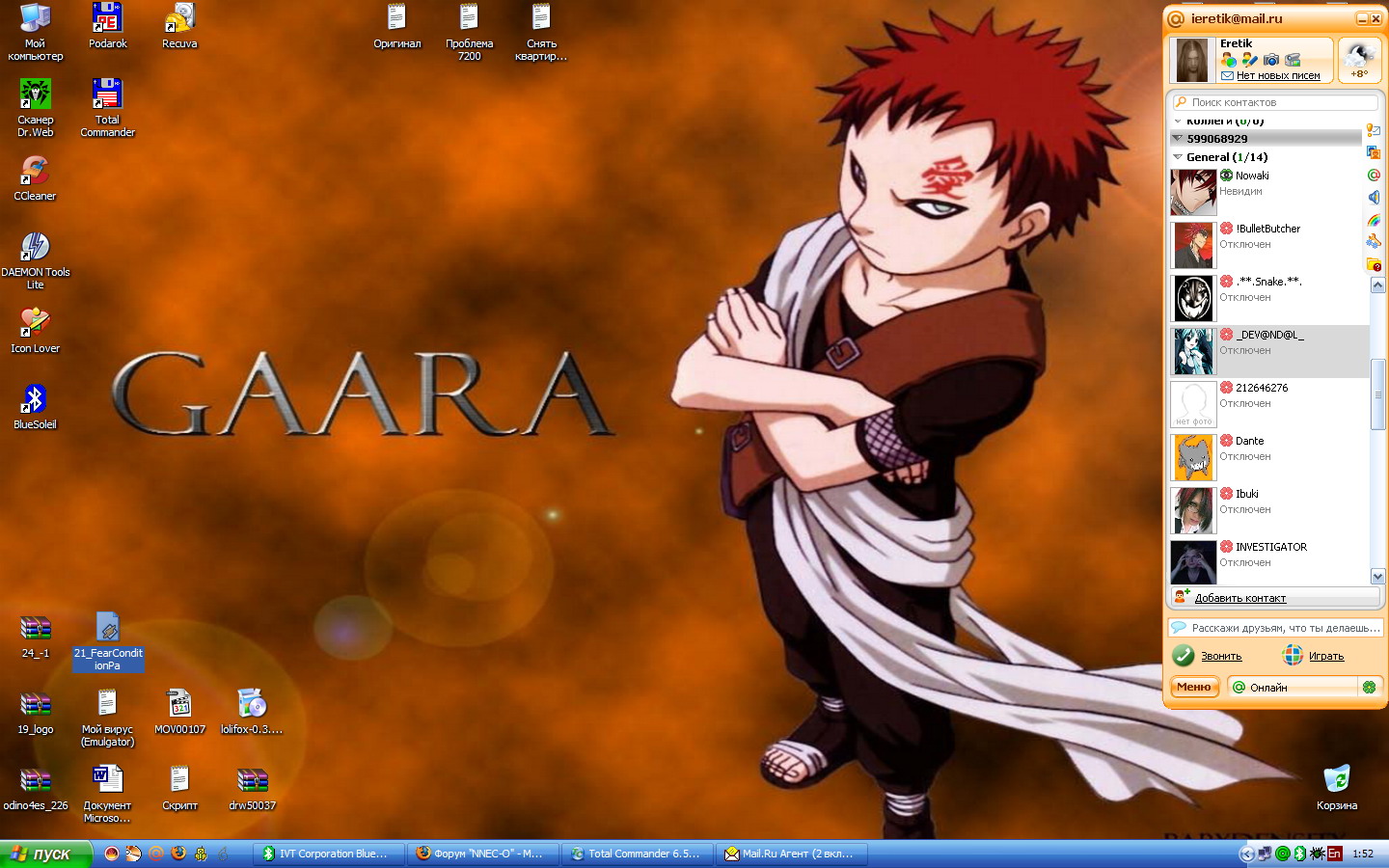Select the Снять квартир… text file
Viewport: 1389px width, 868px height.
tap(541, 31)
